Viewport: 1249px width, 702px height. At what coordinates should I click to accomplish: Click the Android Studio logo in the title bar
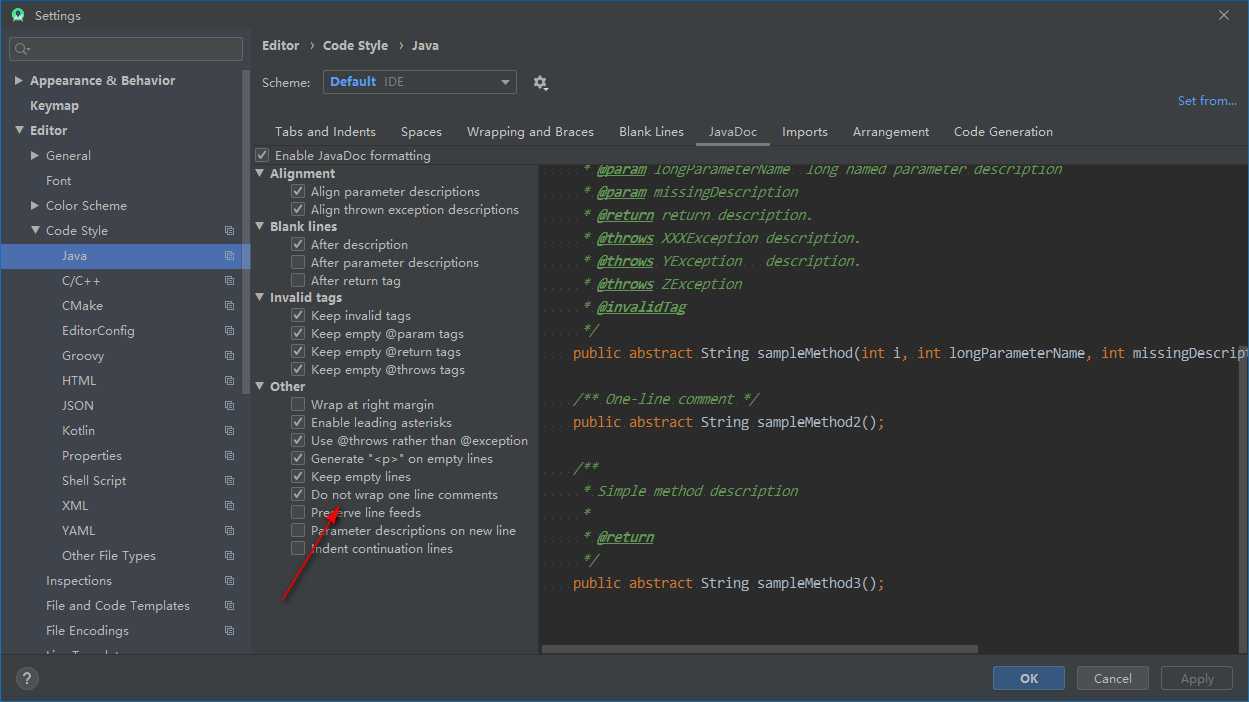[18, 15]
